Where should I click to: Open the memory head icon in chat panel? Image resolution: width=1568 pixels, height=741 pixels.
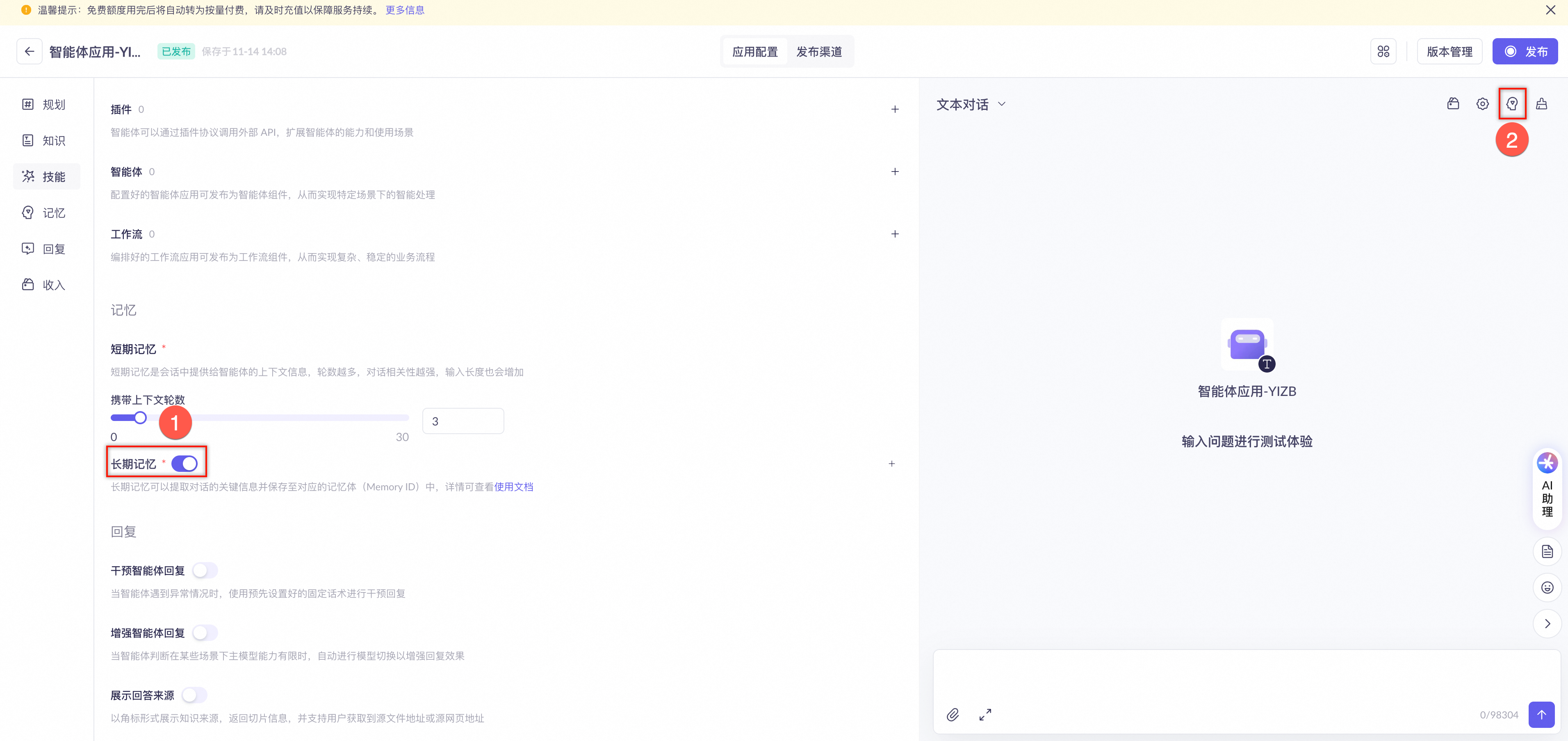(x=1512, y=104)
